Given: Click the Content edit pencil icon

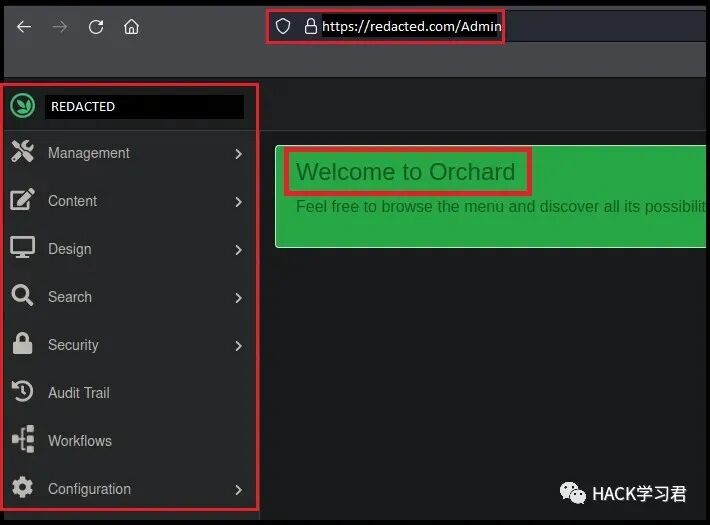Looking at the screenshot, I should [22, 199].
